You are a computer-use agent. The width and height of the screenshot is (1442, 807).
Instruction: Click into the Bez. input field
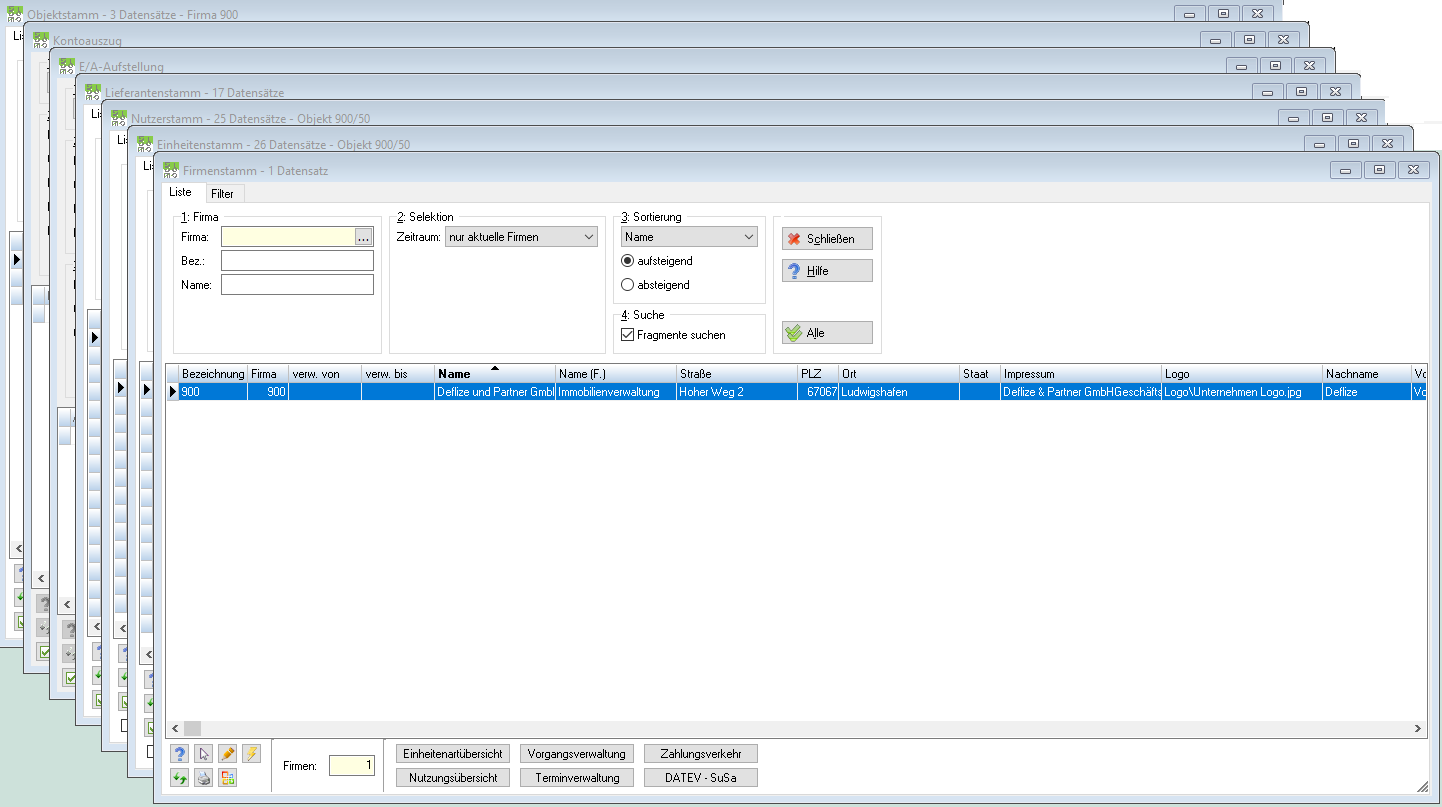(x=297, y=261)
